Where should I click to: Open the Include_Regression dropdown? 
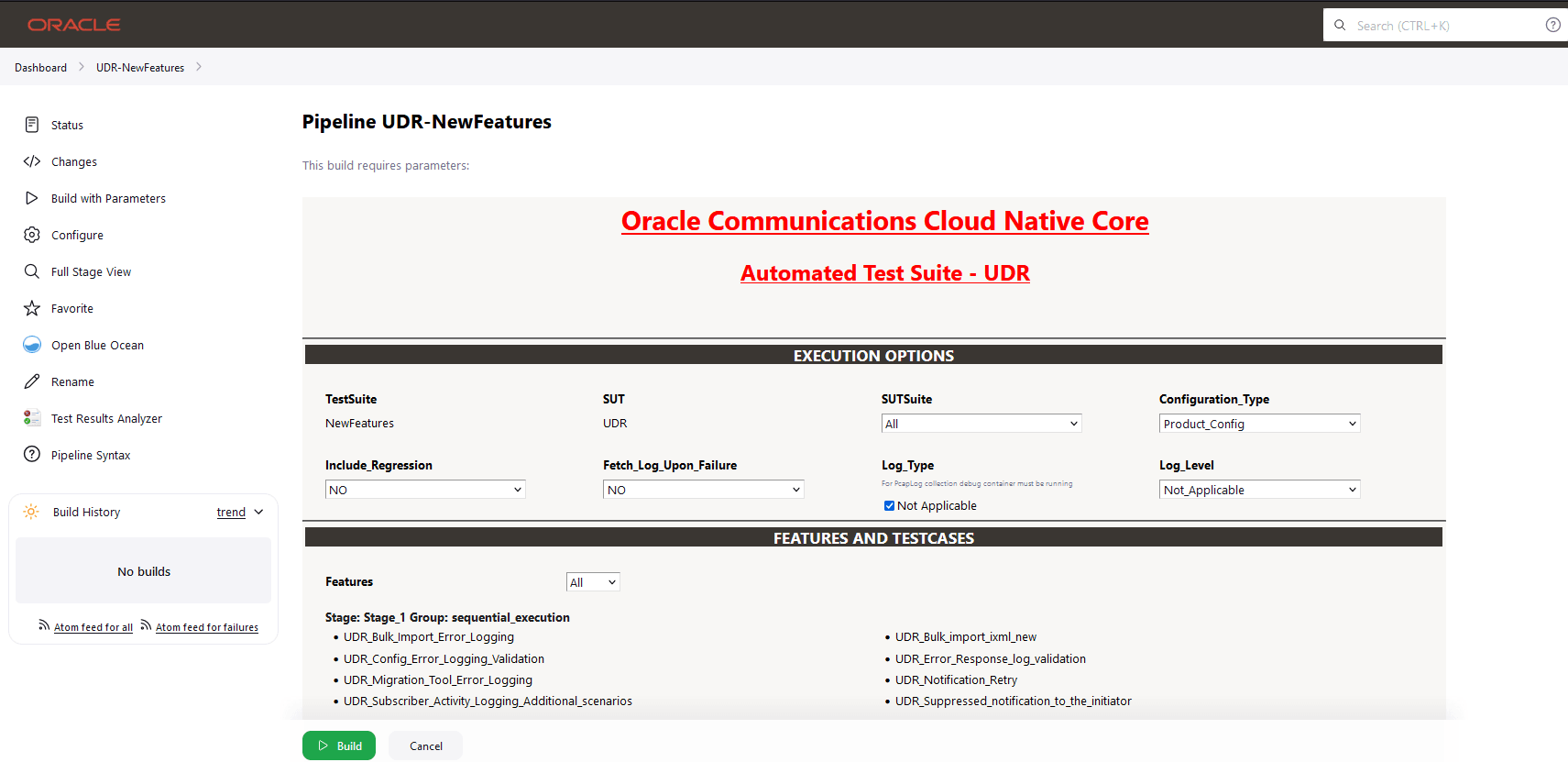coord(425,490)
